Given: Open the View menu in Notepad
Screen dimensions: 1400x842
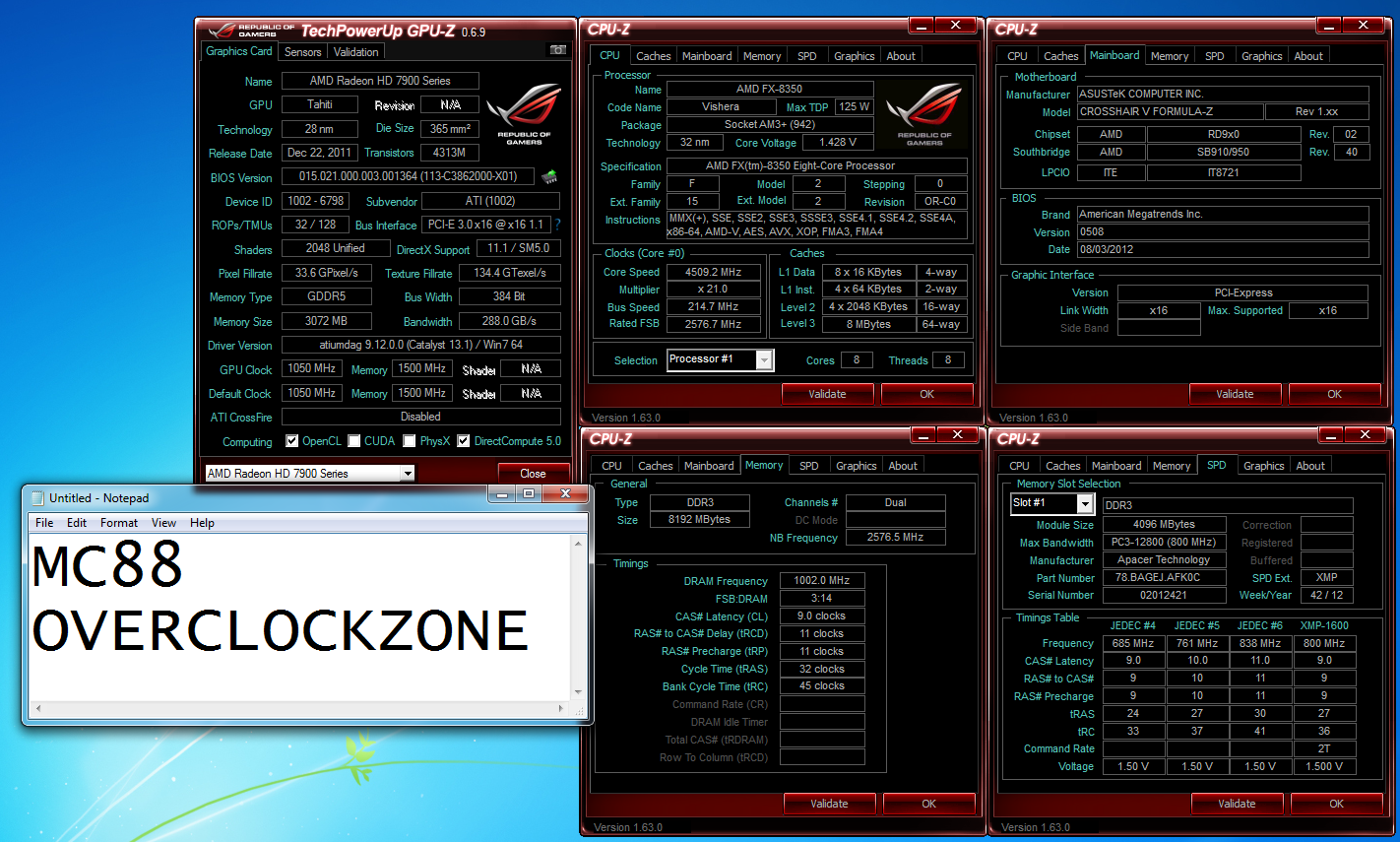Looking at the screenshot, I should click(x=163, y=523).
